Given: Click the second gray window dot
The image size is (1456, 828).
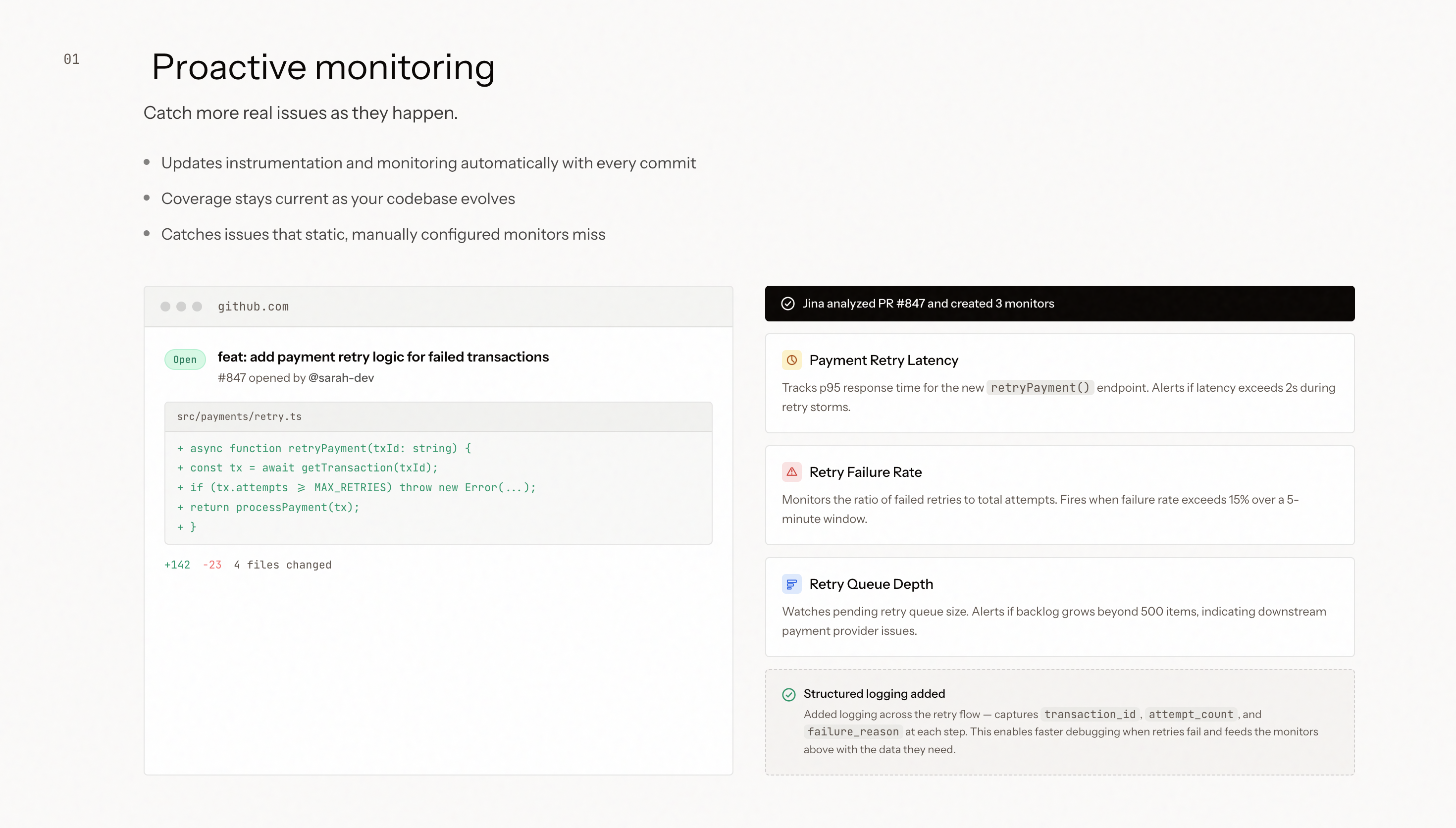Looking at the screenshot, I should [x=181, y=307].
